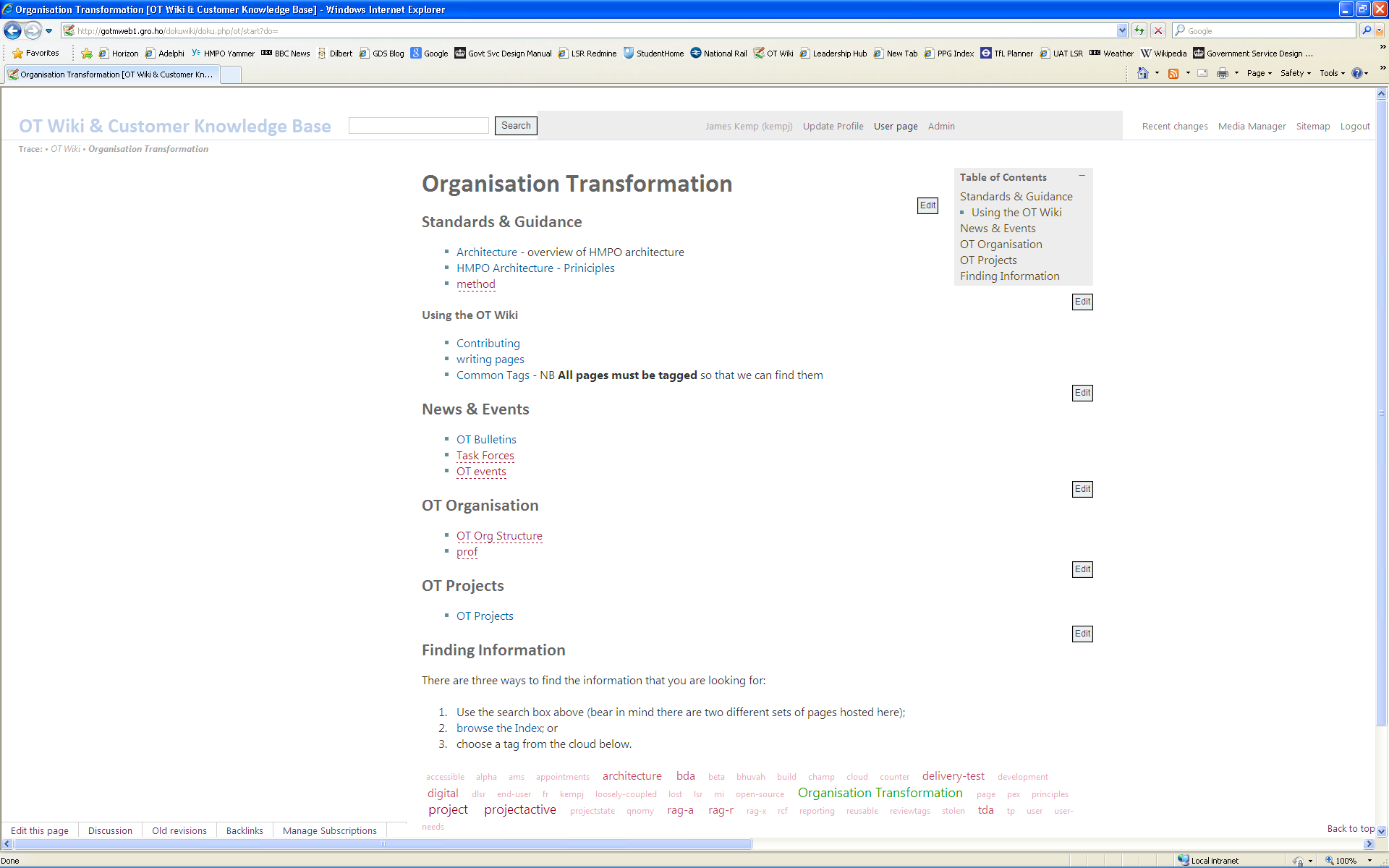
Task: Open the Wikipedia favorite
Action: pyautogui.click(x=1163, y=54)
